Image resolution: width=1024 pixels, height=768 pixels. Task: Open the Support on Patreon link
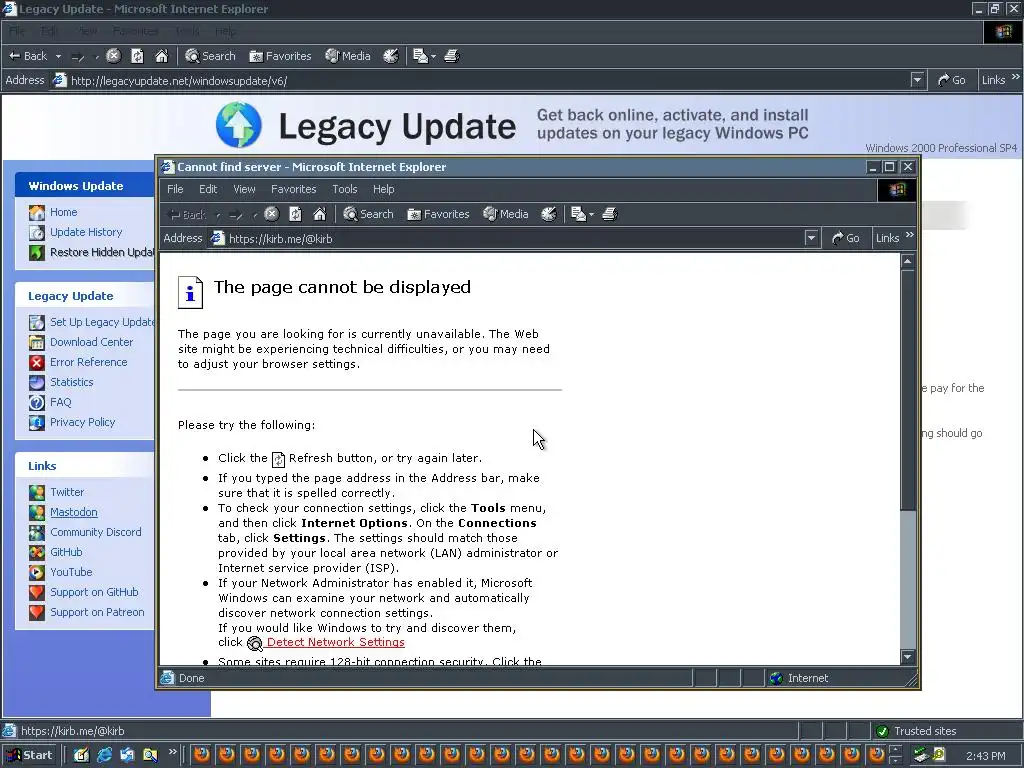pos(97,613)
